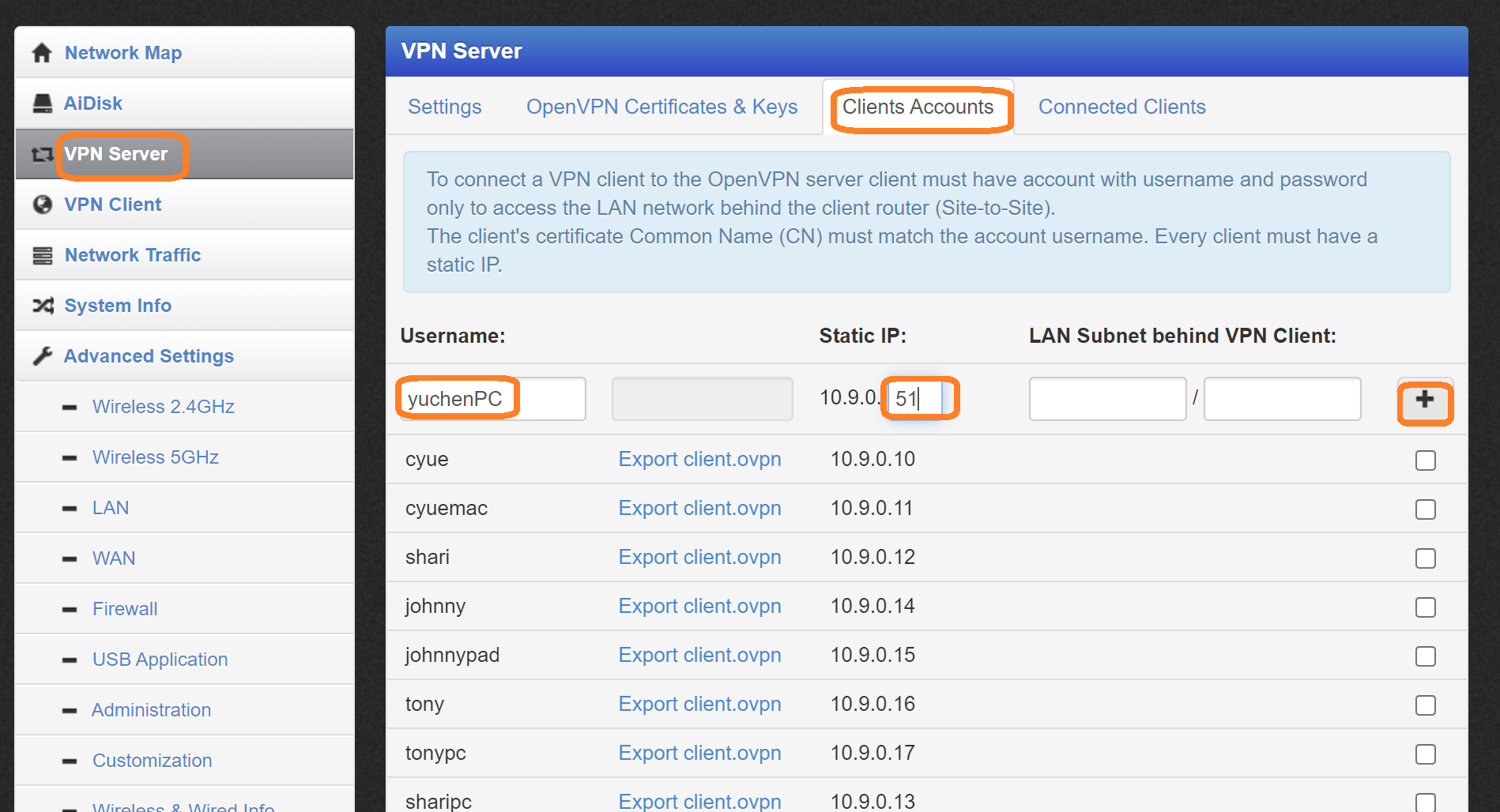Viewport: 1500px width, 812px height.
Task: Click the Static IP last octet field
Action: (914, 399)
